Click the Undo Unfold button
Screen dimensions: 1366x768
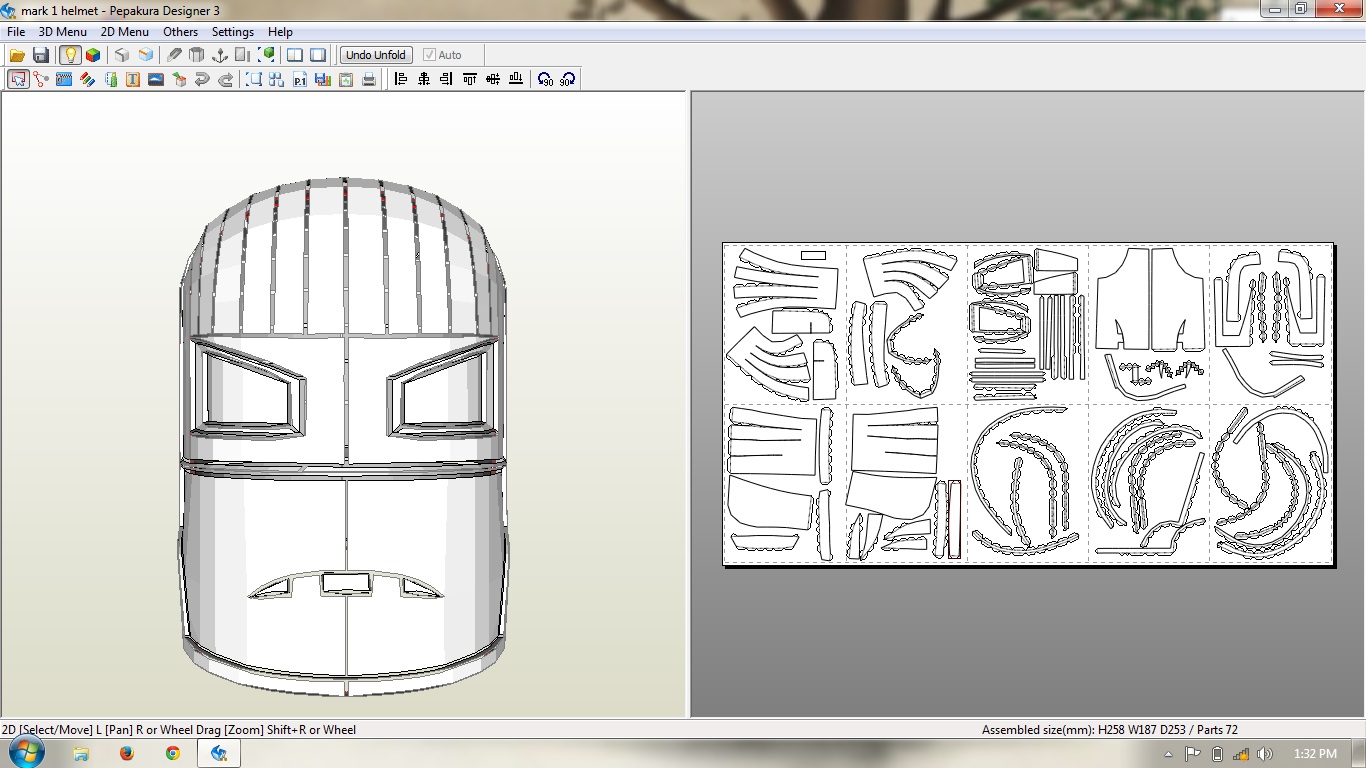coord(376,55)
